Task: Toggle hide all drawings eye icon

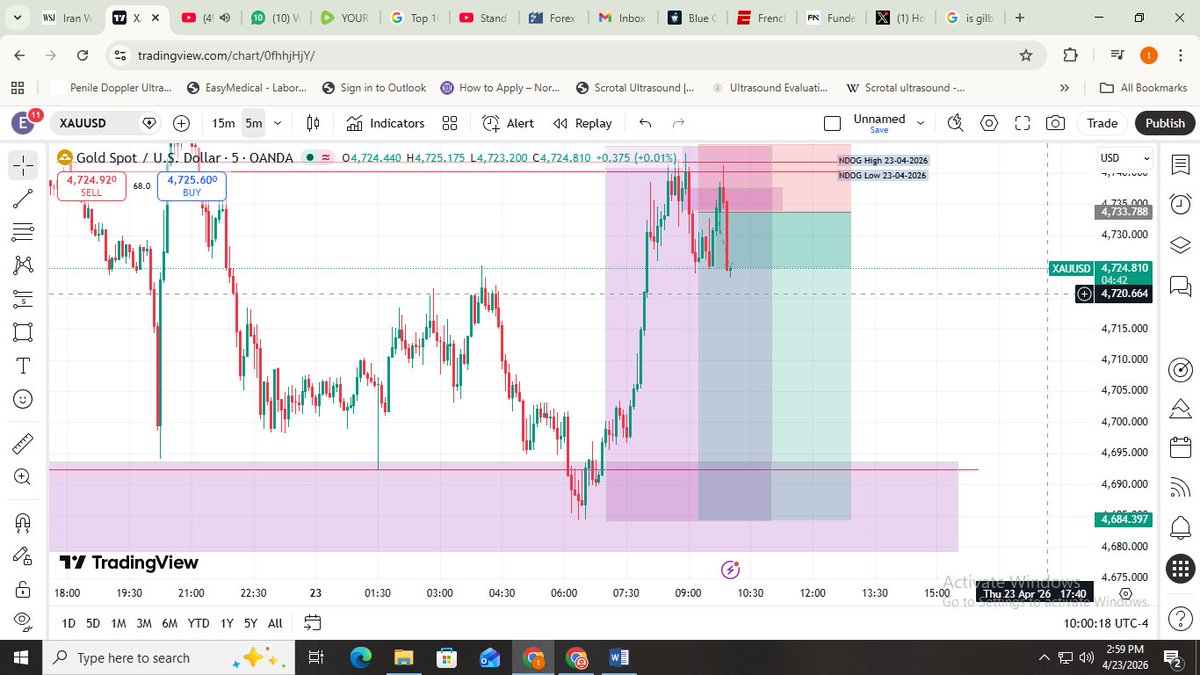Action: pos(24,621)
